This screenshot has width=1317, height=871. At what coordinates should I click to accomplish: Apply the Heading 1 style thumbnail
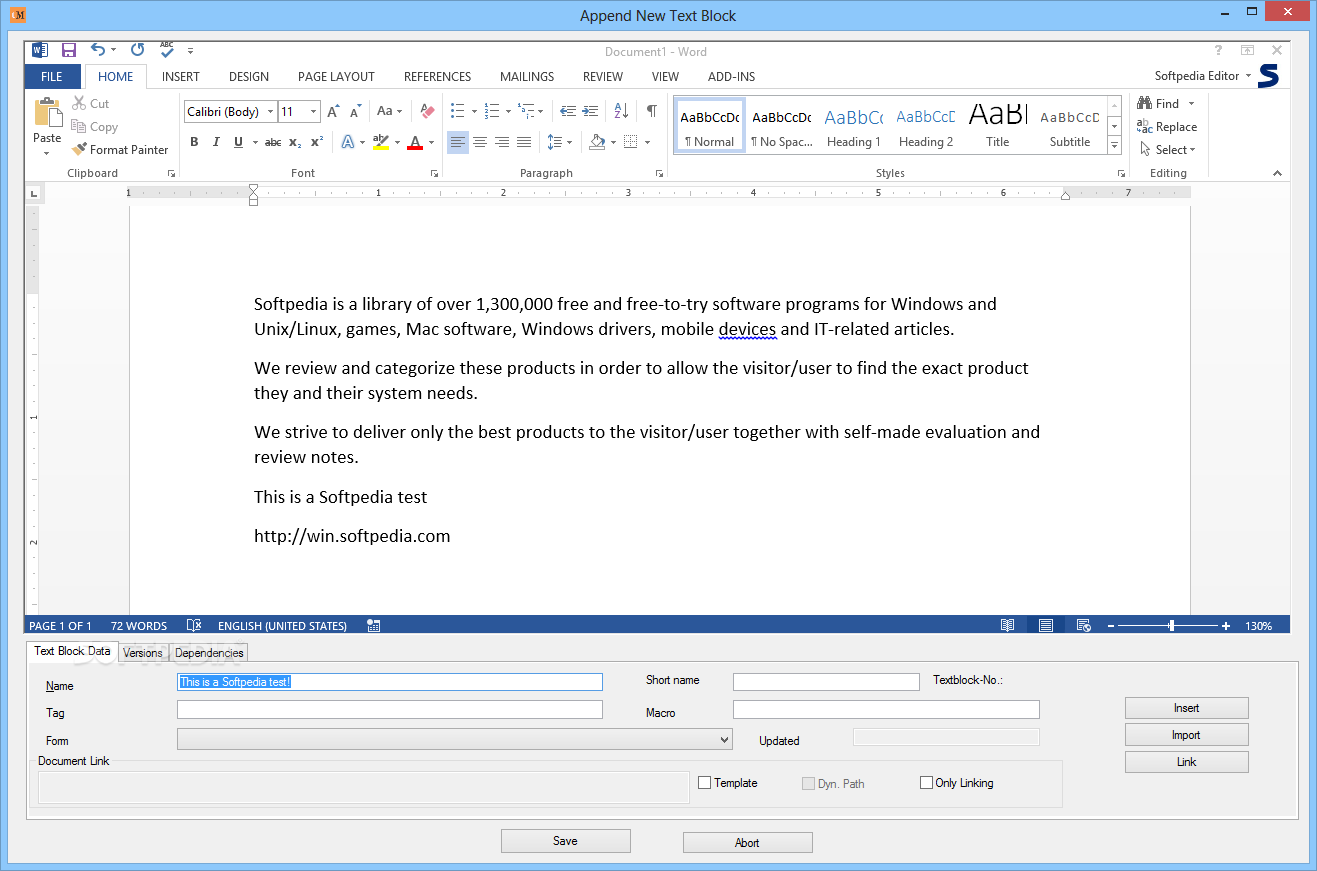(853, 125)
